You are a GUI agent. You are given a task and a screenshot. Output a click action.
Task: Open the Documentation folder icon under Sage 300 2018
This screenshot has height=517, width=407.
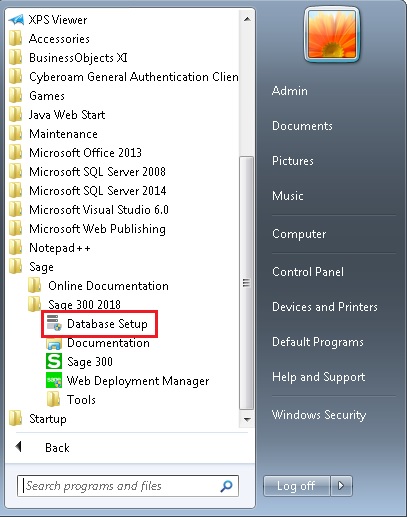point(54,343)
